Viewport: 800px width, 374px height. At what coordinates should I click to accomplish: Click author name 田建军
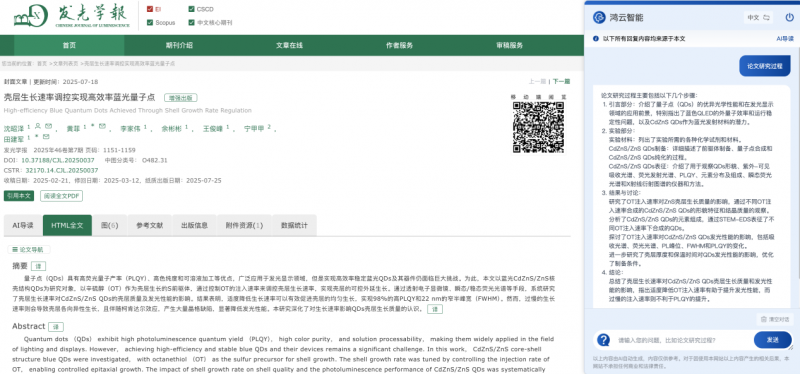pos(14,139)
